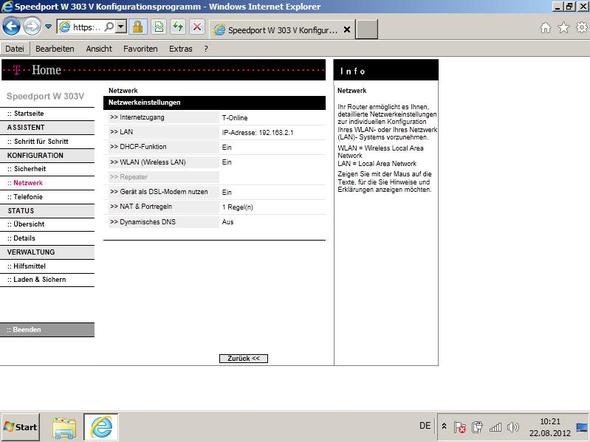The image size is (590, 442).
Task: Expand the address bar dropdown arrow
Action: click(x=121, y=27)
